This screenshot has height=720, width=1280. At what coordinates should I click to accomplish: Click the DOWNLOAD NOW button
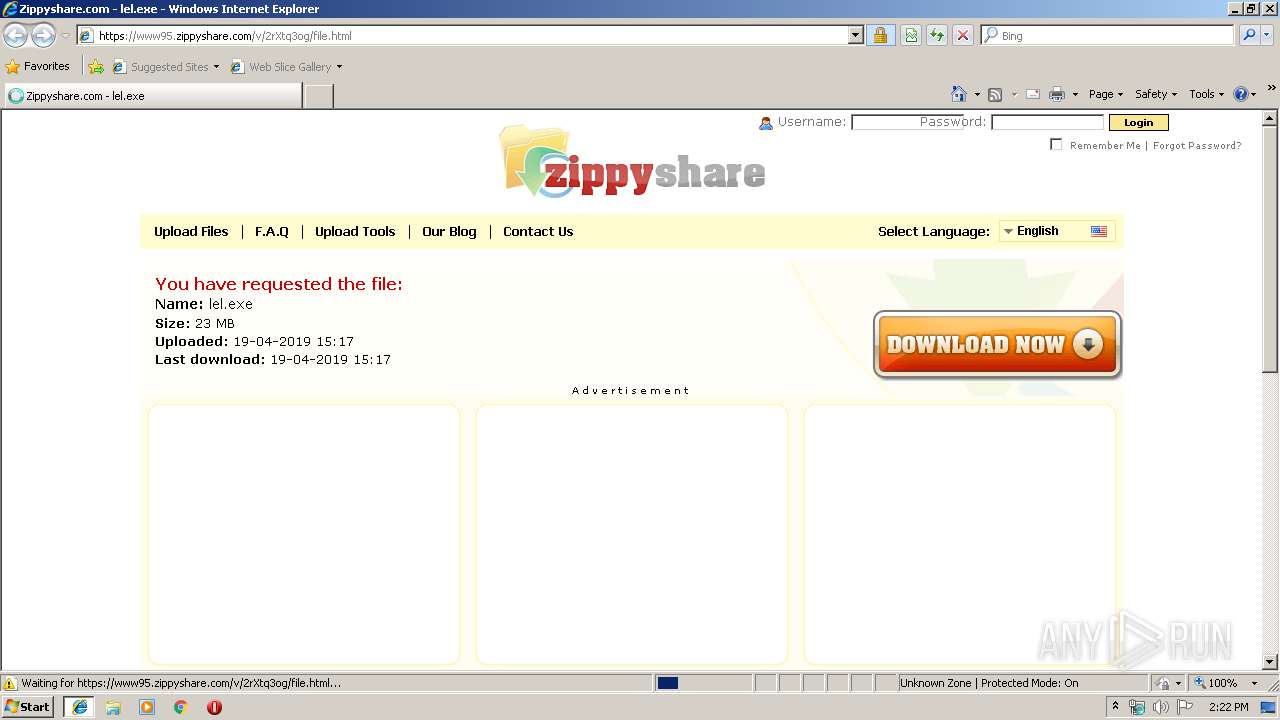997,344
